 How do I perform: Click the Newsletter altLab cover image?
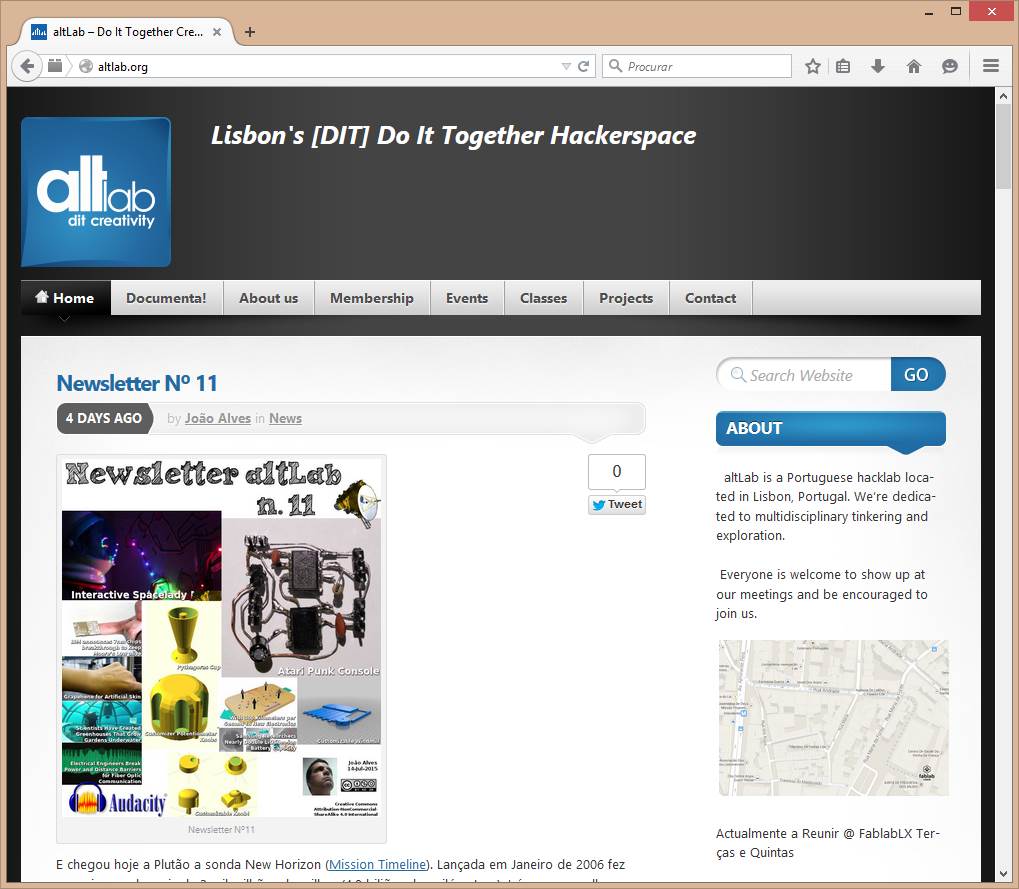tap(221, 638)
